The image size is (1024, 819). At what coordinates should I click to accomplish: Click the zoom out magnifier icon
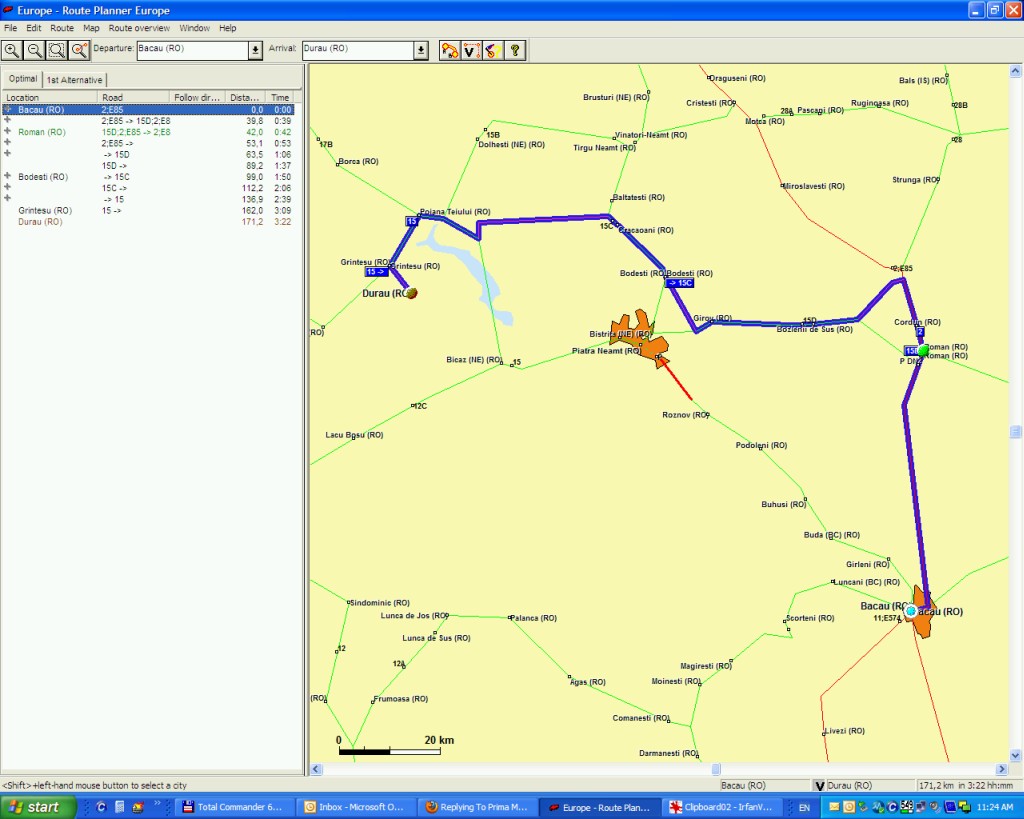(x=33, y=50)
